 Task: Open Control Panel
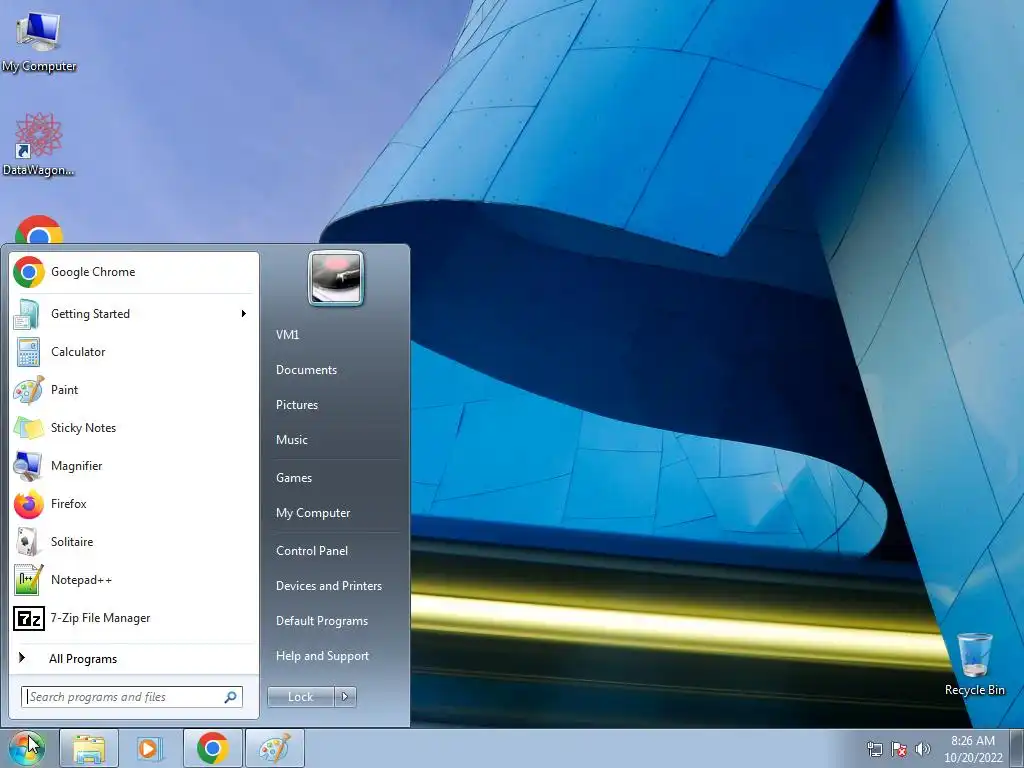312,551
